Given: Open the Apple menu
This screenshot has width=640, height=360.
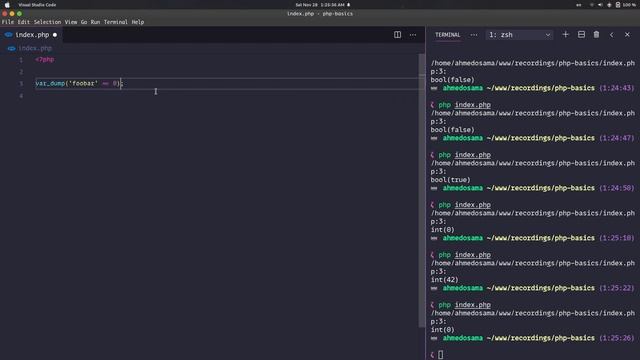Looking at the screenshot, I should (x=7, y=5).
